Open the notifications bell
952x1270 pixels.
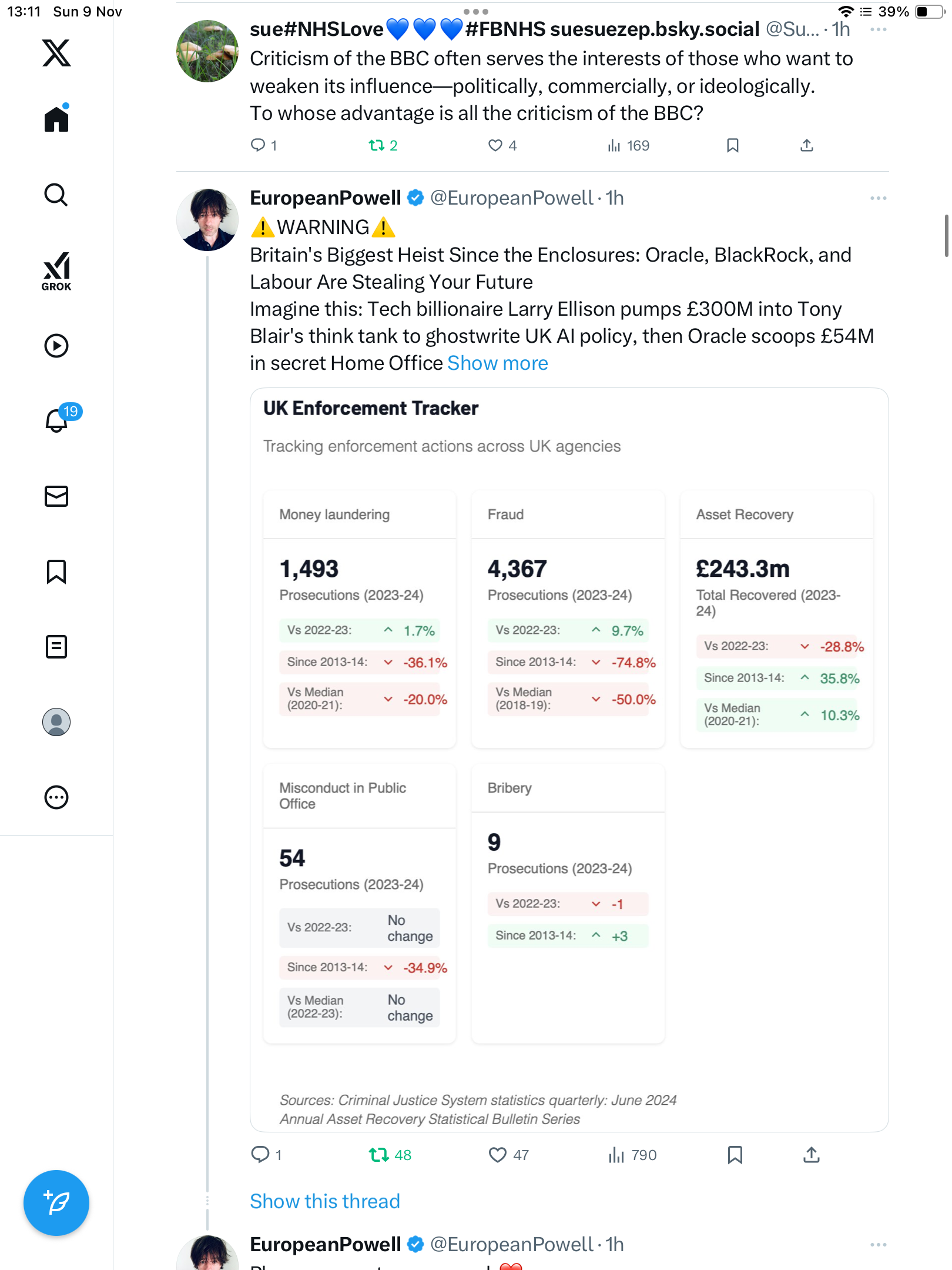56,420
